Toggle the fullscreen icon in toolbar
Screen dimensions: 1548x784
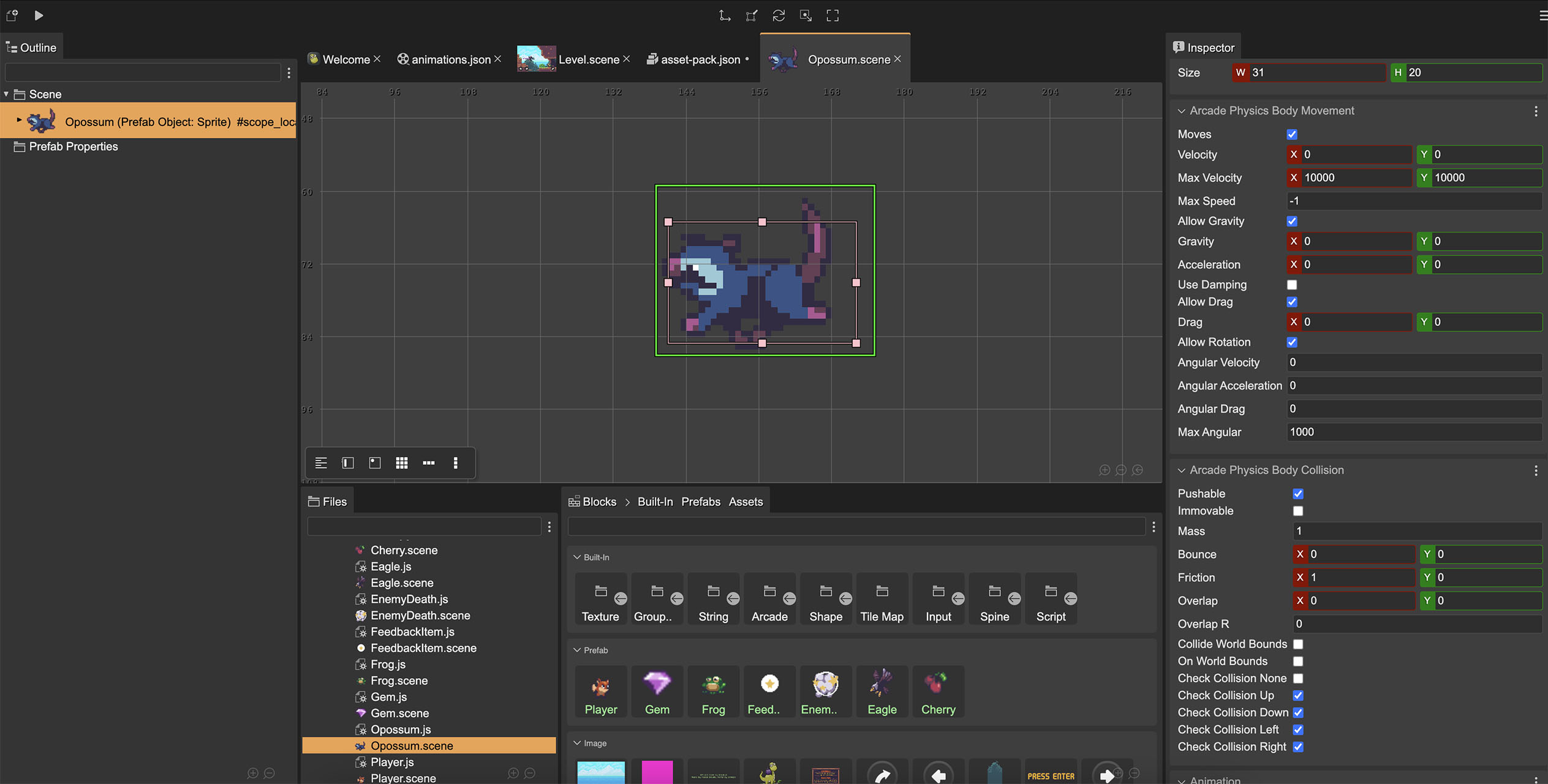tap(833, 15)
